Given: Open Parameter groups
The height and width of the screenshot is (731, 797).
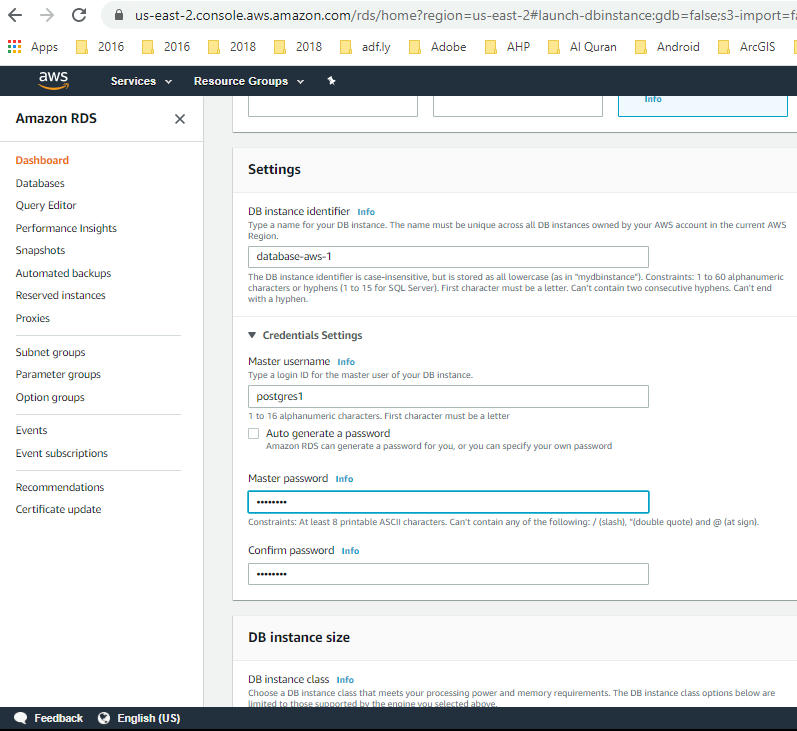Looking at the screenshot, I should pyautogui.click(x=58, y=375).
